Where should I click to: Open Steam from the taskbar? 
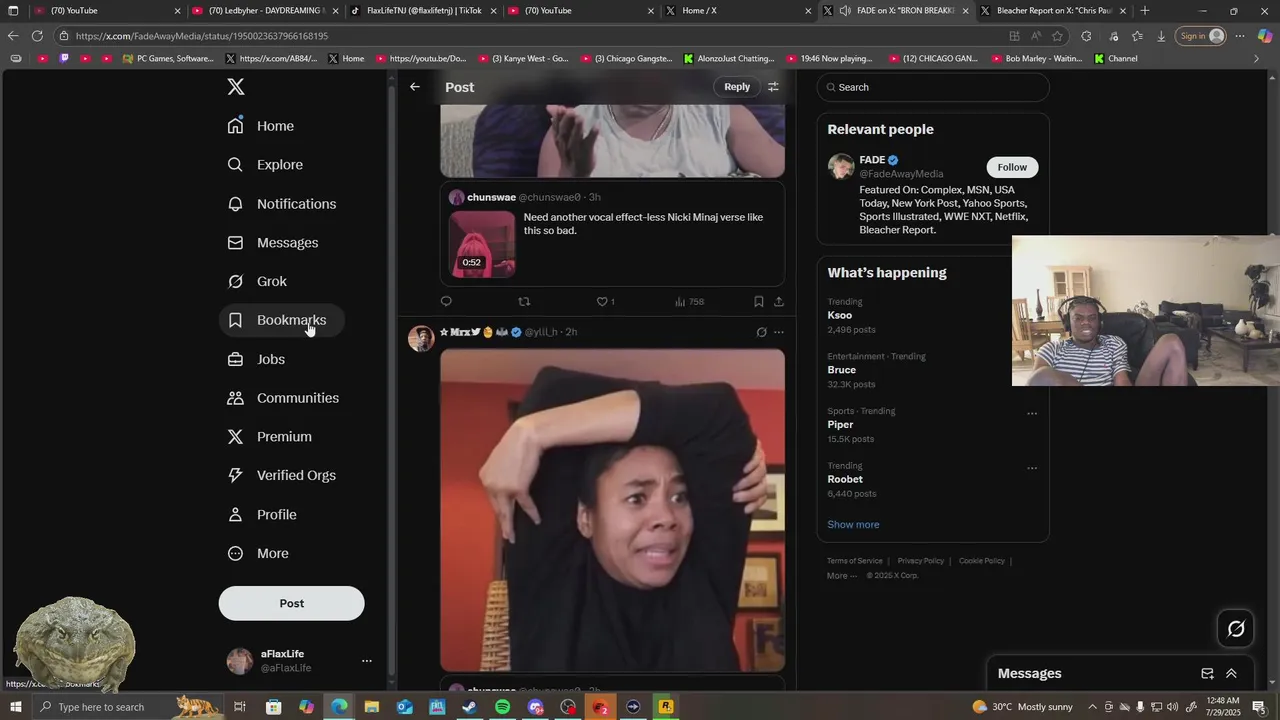click(x=469, y=707)
